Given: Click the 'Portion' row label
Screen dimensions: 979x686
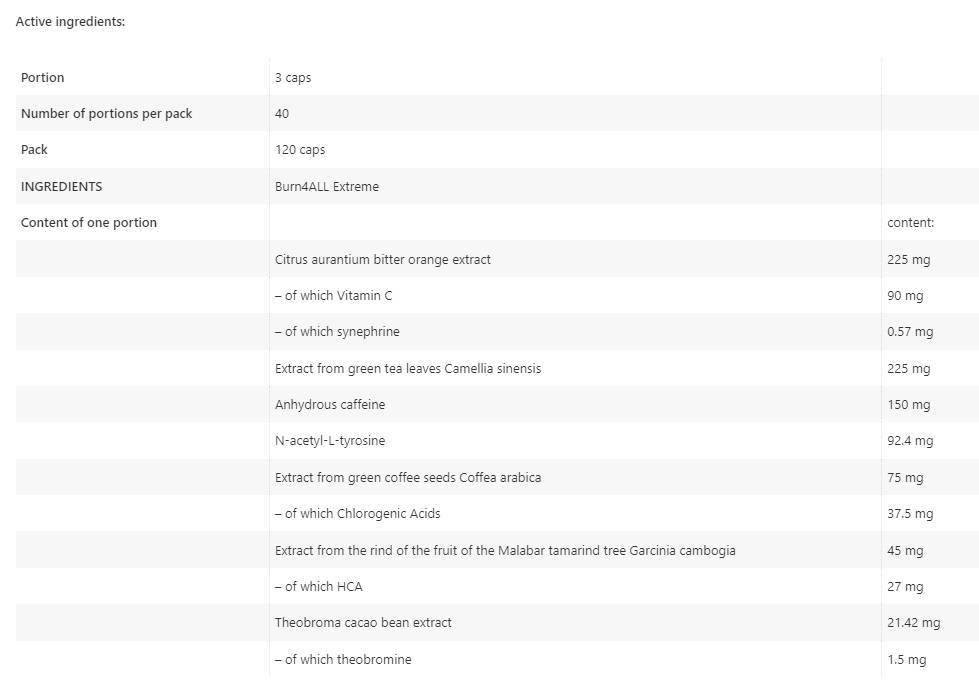Looking at the screenshot, I should point(42,78).
